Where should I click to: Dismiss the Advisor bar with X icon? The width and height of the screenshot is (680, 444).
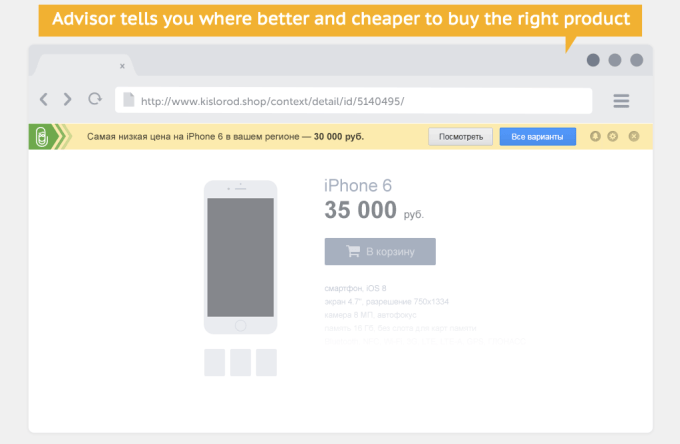pyautogui.click(x=634, y=136)
